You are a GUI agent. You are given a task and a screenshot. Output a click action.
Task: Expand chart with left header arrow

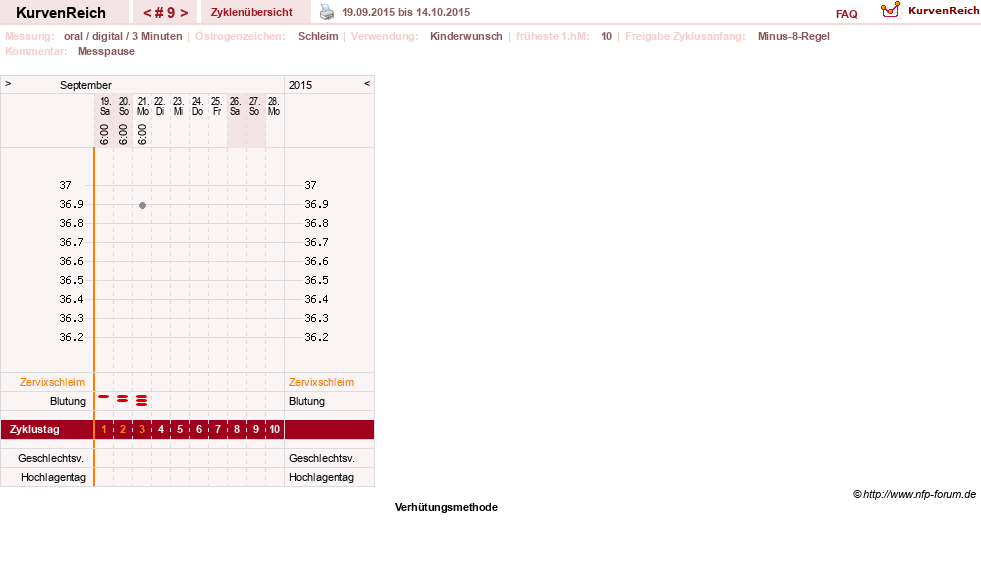(8, 83)
